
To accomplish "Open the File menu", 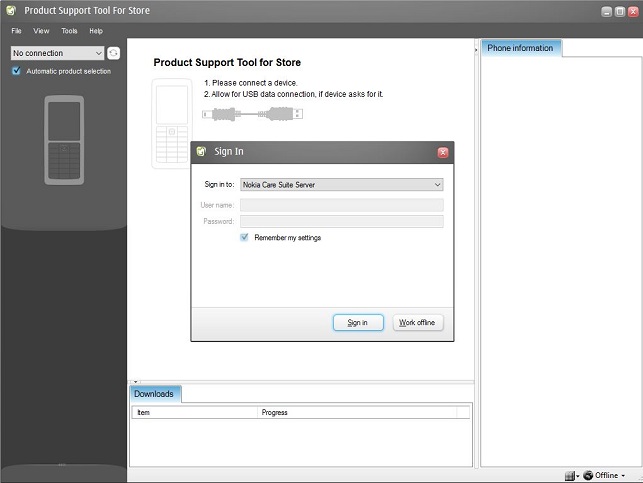I will point(16,31).
